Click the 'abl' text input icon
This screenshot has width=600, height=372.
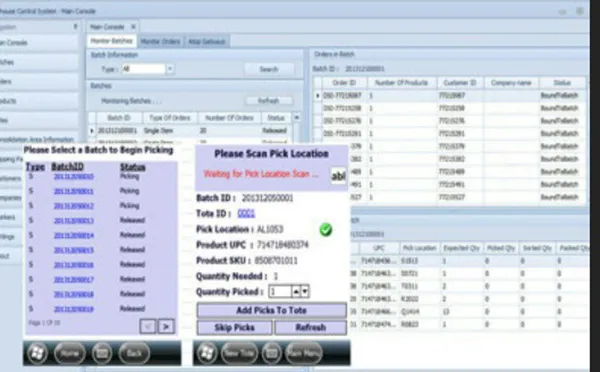(338, 176)
